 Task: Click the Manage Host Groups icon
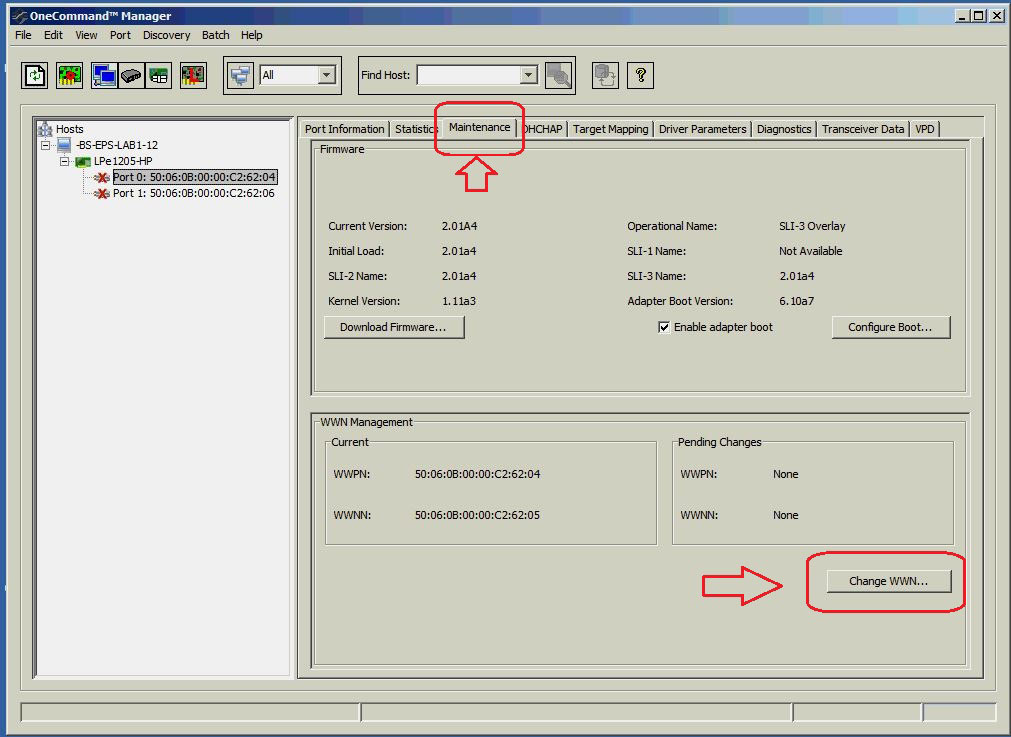[x=605, y=75]
